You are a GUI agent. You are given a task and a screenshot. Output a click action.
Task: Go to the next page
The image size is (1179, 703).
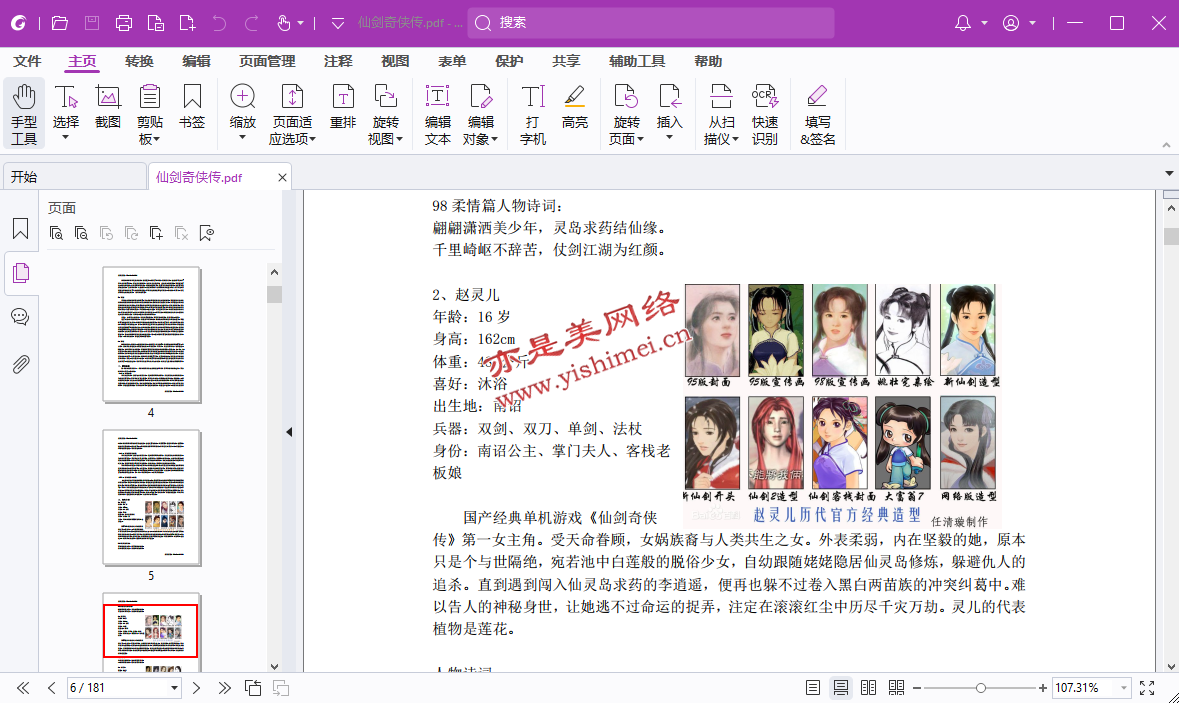196,688
